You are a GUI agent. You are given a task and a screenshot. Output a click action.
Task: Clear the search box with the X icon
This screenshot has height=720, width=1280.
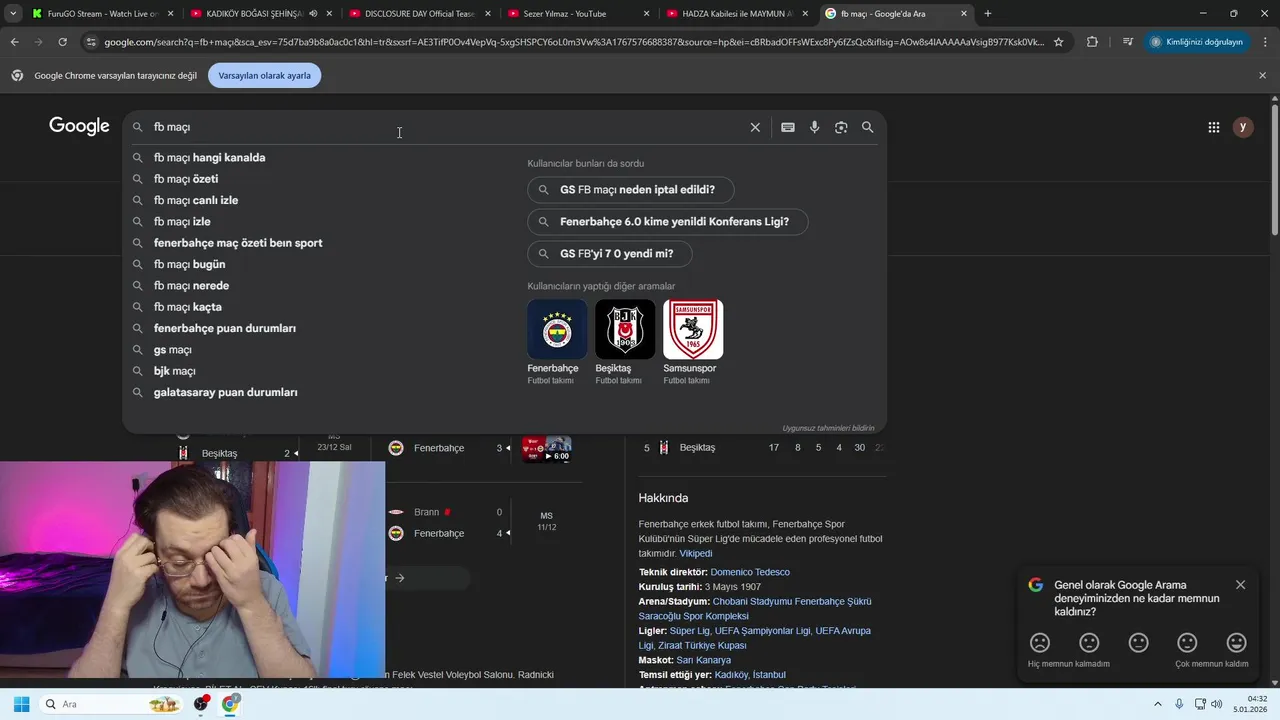coord(755,127)
